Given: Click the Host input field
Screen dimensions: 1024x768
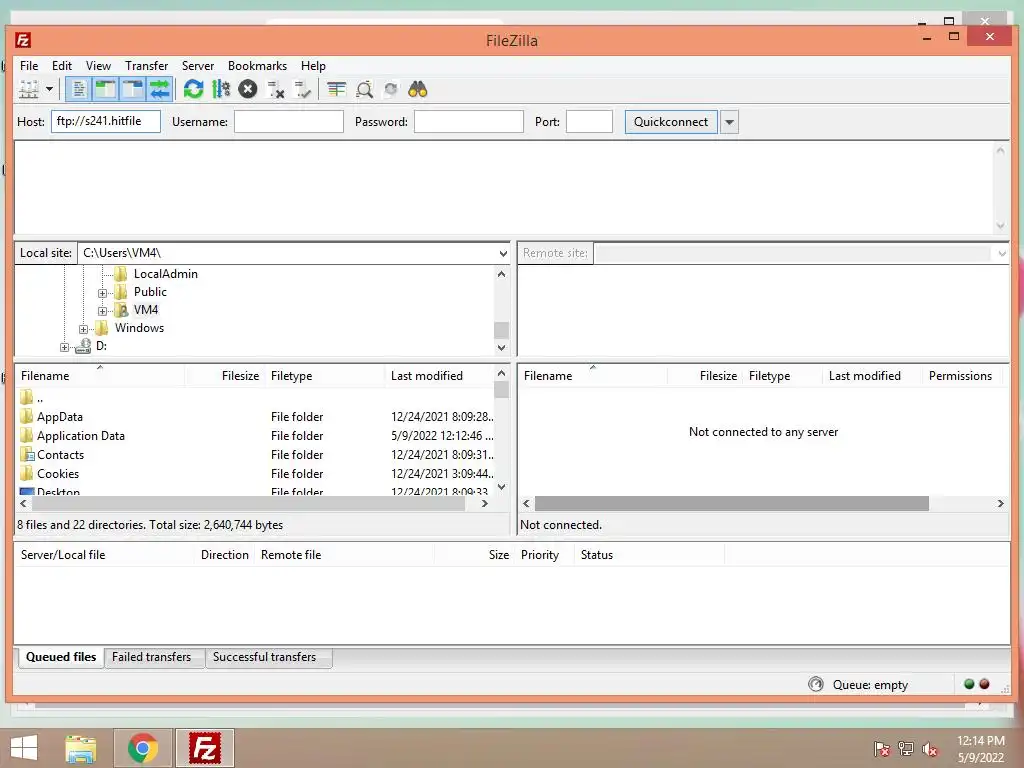Looking at the screenshot, I should click(x=106, y=121).
